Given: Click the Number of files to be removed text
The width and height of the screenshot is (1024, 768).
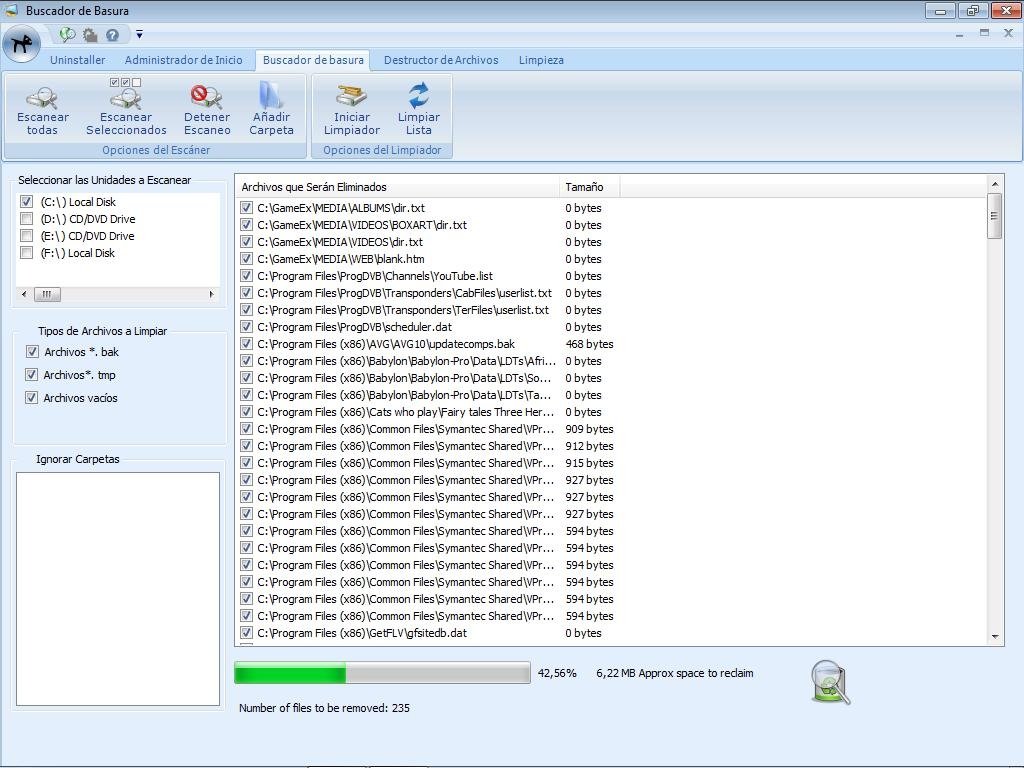Looking at the screenshot, I should pos(324,708).
